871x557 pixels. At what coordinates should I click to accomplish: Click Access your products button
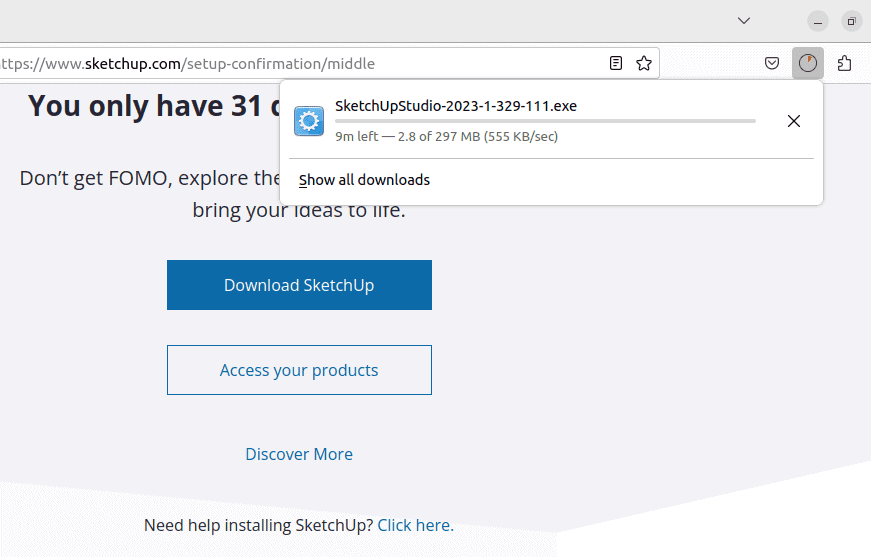[x=299, y=370]
